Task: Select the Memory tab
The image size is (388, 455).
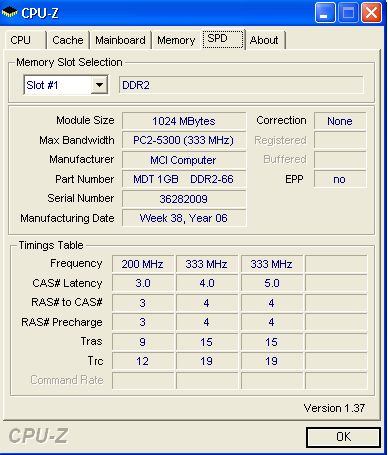Action: 176,40
